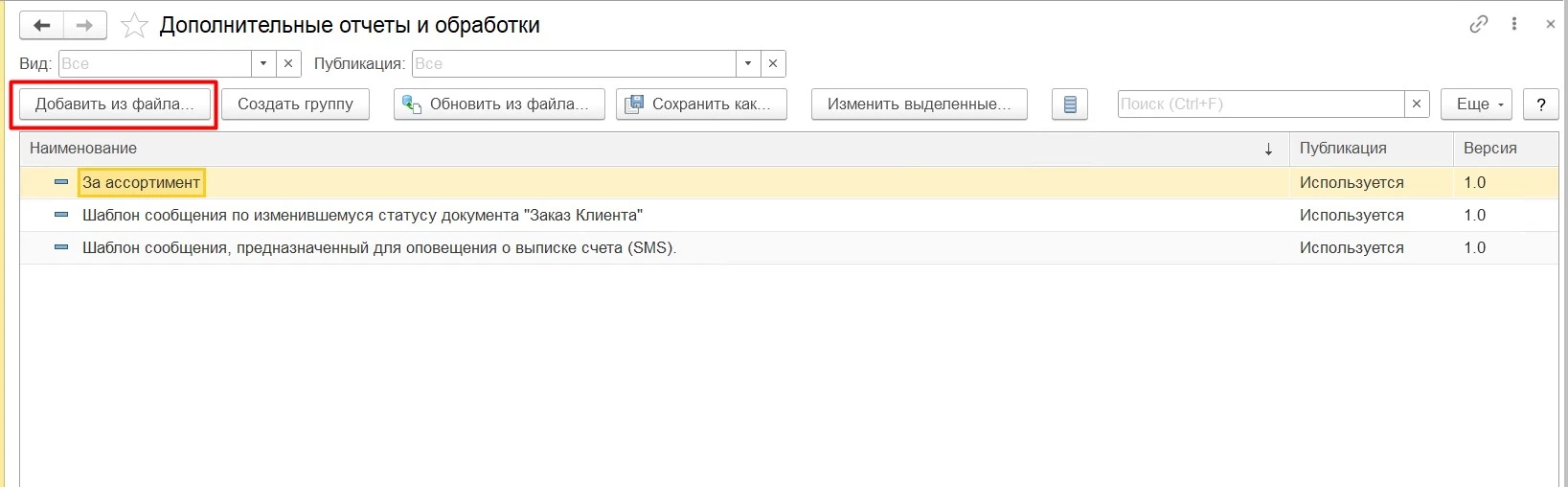The width and height of the screenshot is (1568, 487).
Task: Close the Дополнительные отчеты и обработки form
Action: [x=1551, y=24]
